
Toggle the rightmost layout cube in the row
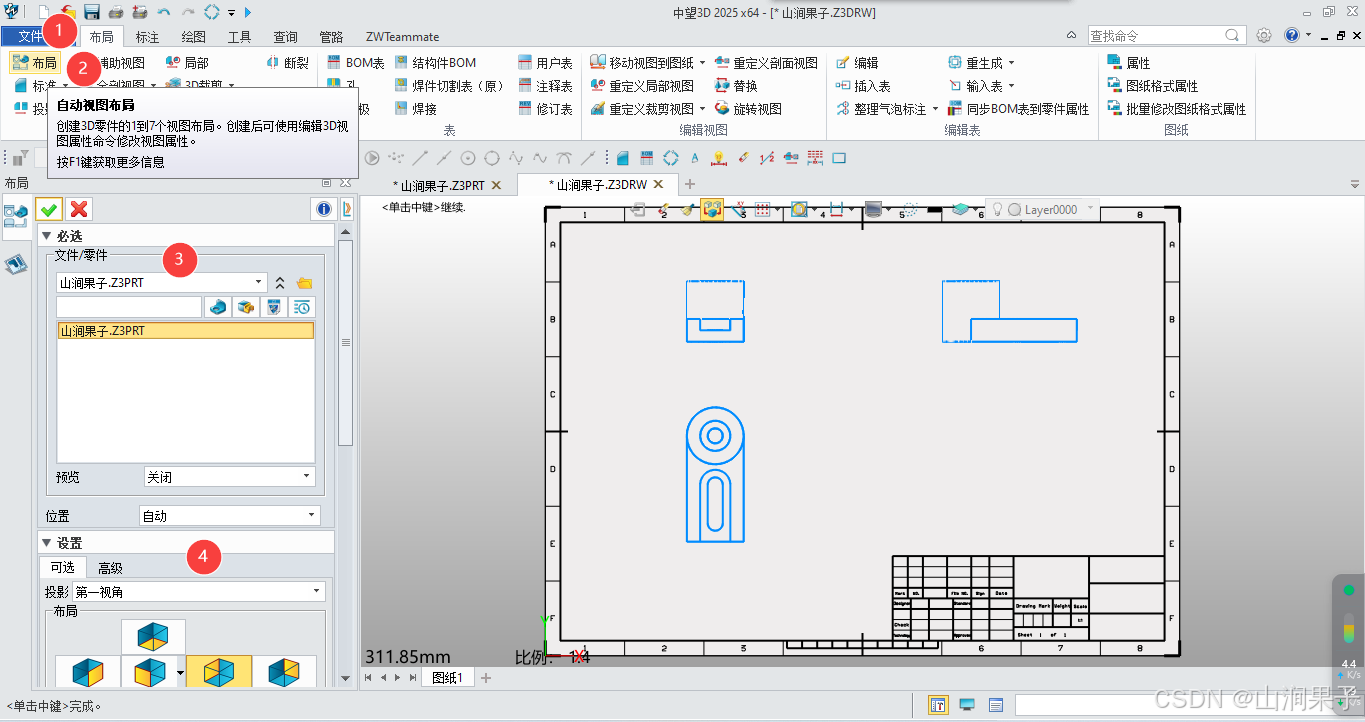tap(284, 672)
